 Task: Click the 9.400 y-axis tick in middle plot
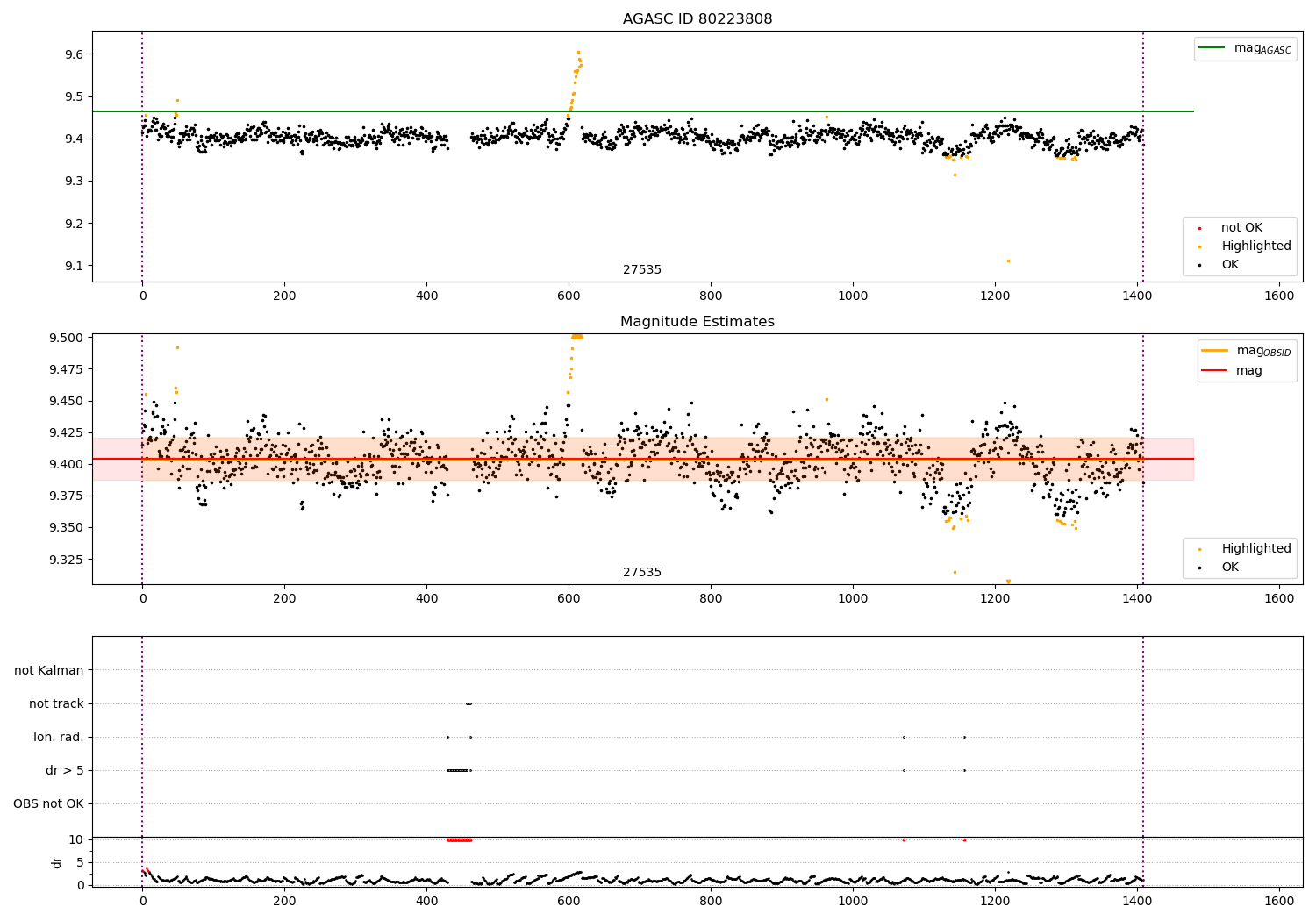pos(67,464)
